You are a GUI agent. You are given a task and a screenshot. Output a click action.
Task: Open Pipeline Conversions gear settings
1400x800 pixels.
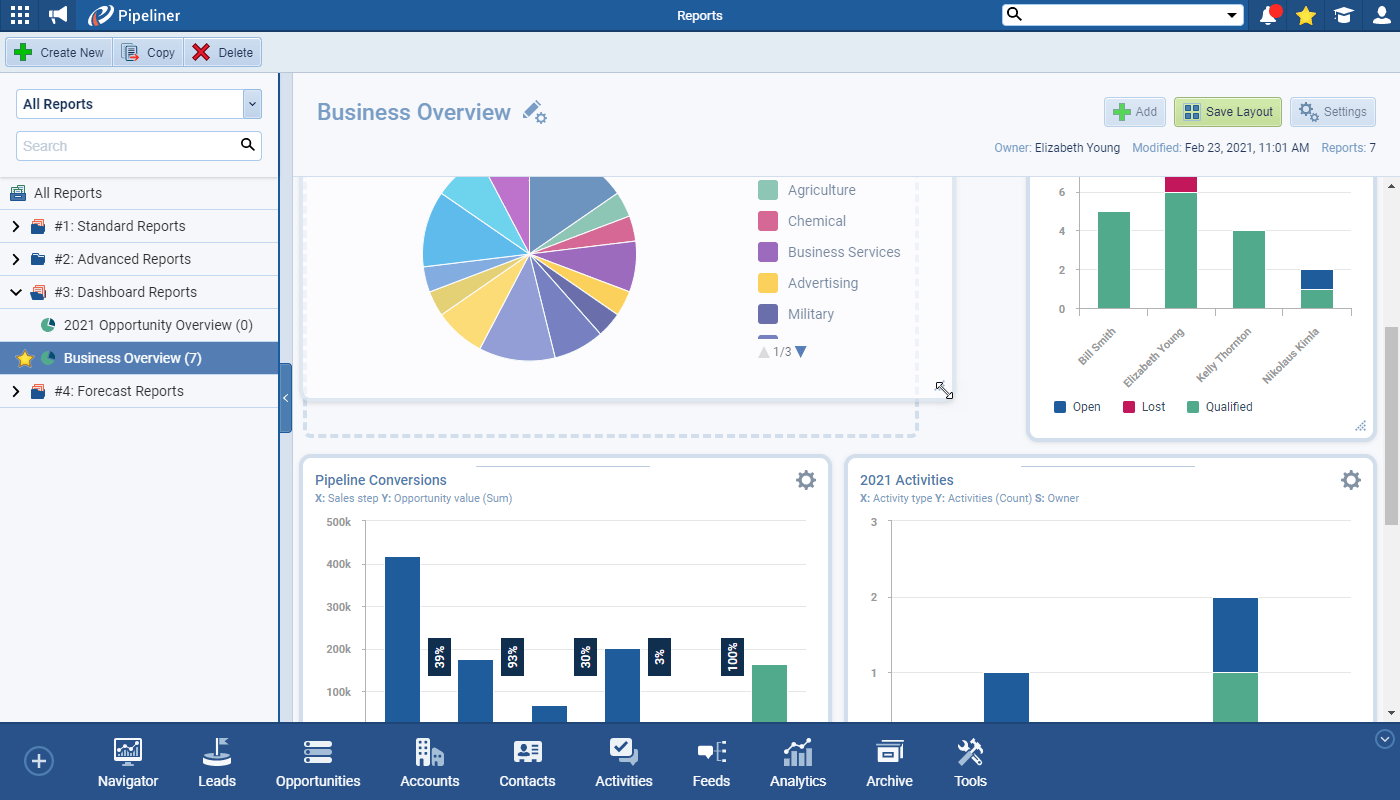[805, 480]
